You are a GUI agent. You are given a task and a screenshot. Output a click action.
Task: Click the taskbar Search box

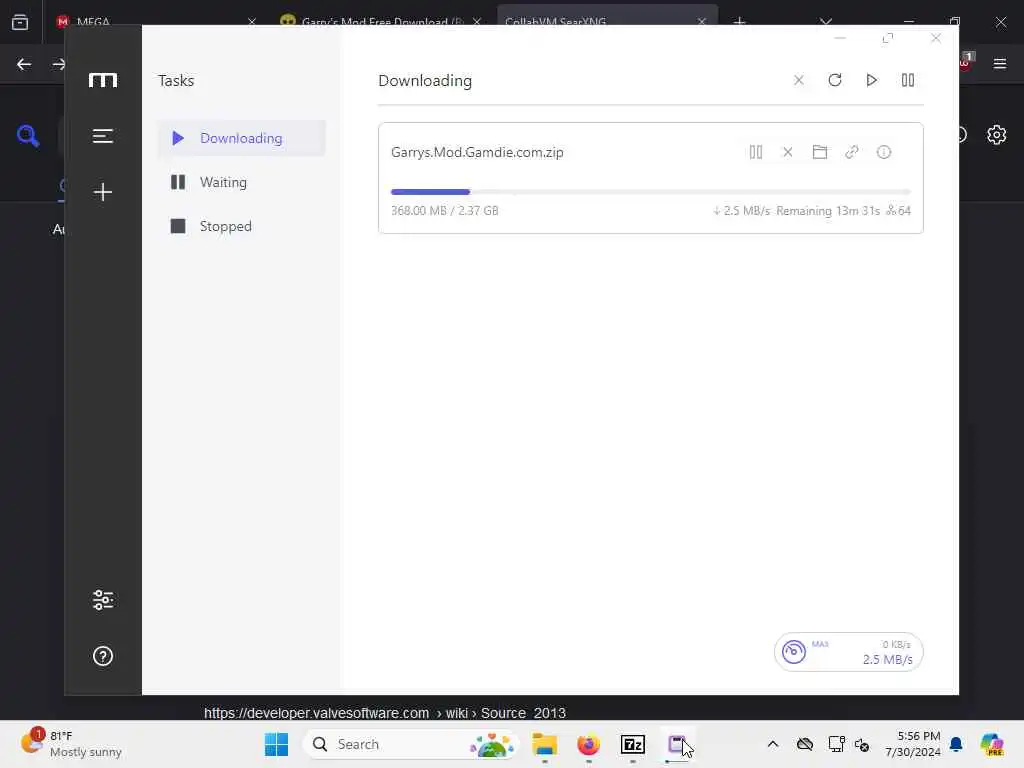410,744
